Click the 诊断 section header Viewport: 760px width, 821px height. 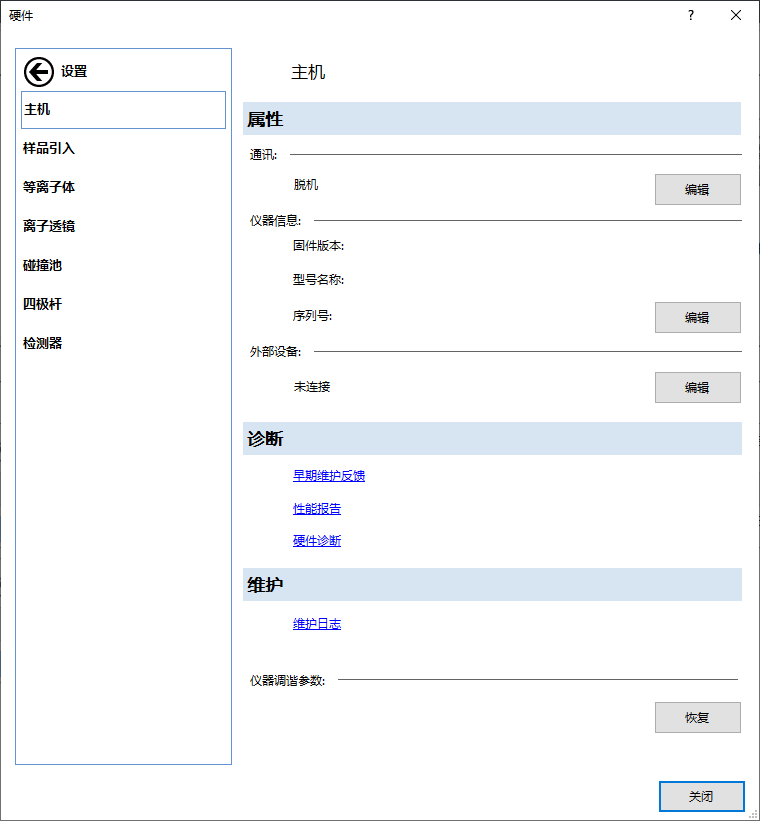point(492,438)
